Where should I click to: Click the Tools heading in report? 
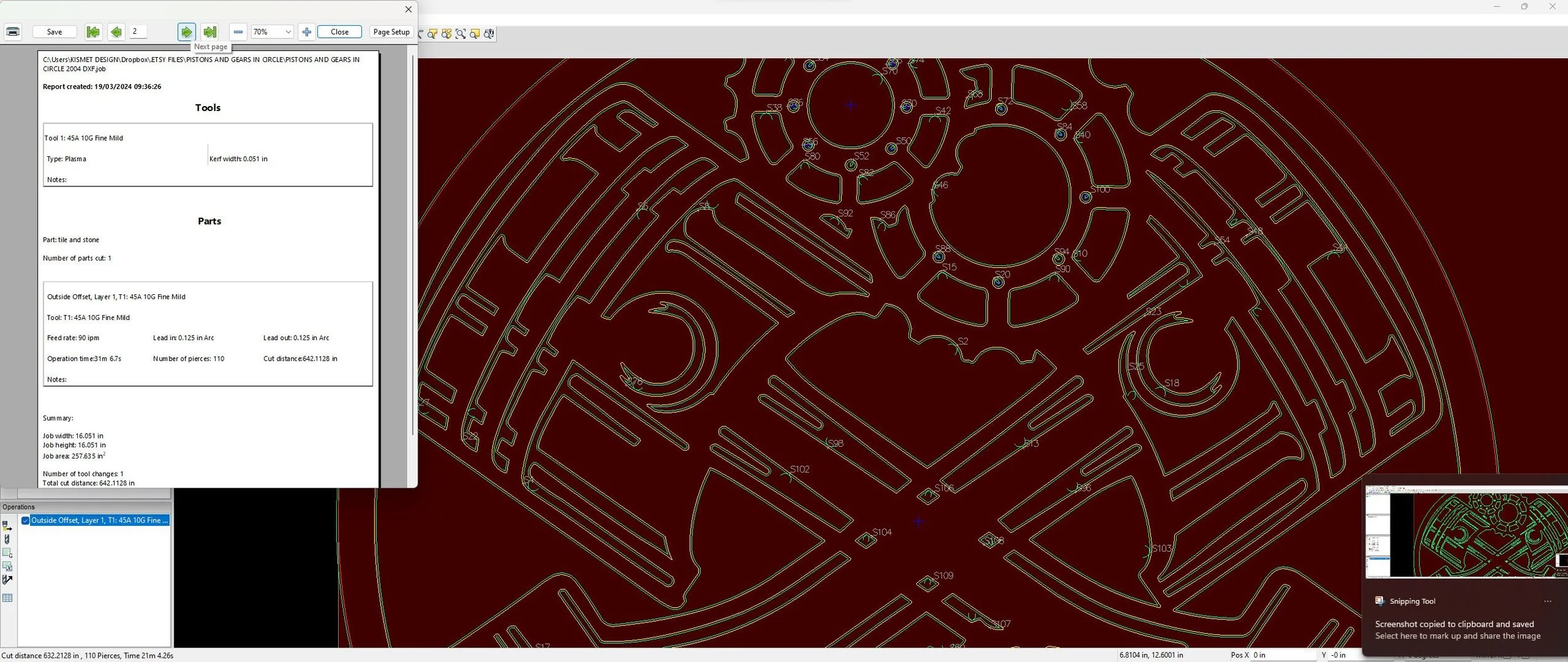[x=208, y=108]
